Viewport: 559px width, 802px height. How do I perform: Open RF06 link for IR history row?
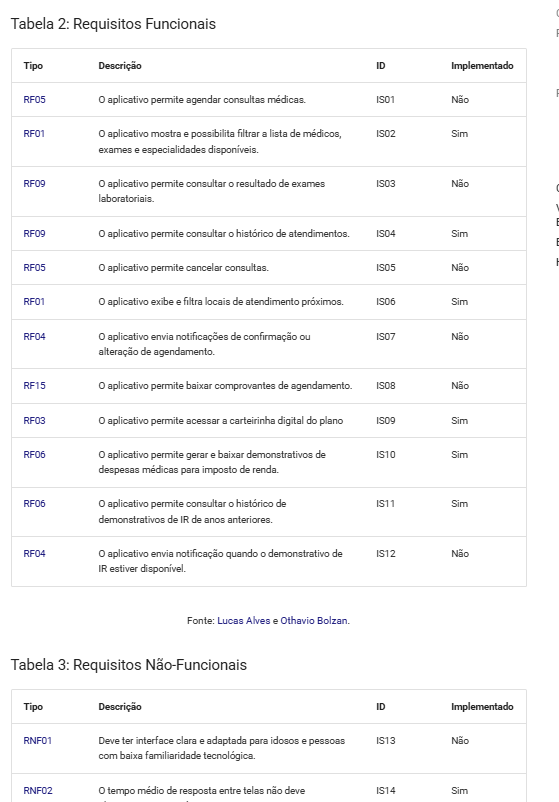[x=34, y=504]
